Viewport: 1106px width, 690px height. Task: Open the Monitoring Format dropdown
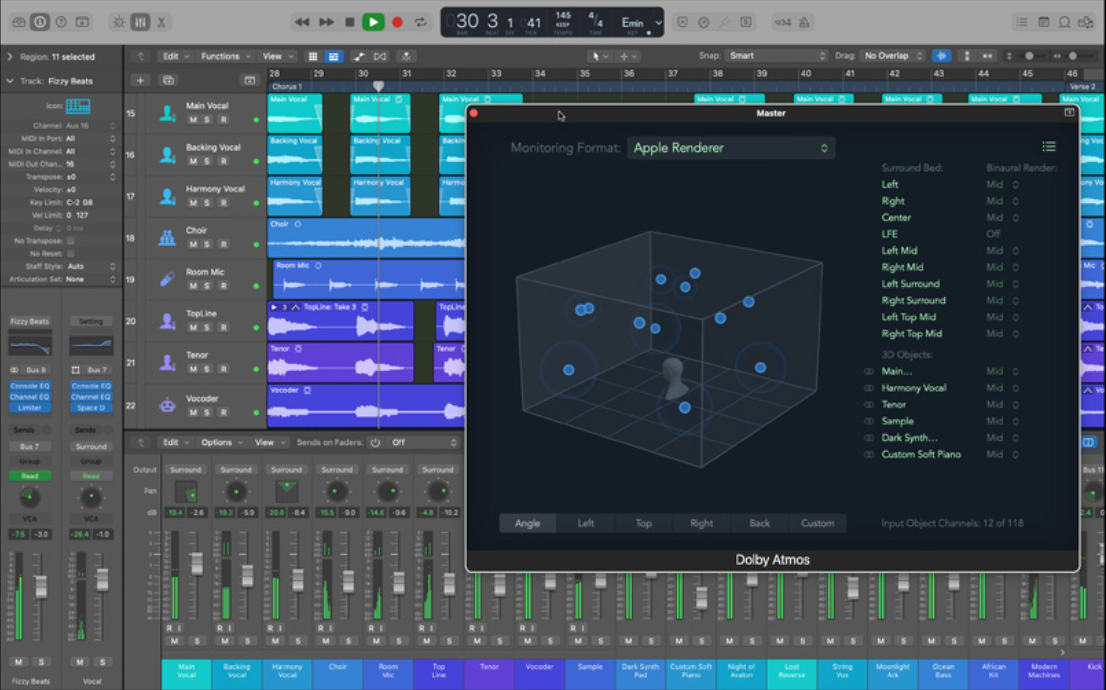click(x=731, y=148)
